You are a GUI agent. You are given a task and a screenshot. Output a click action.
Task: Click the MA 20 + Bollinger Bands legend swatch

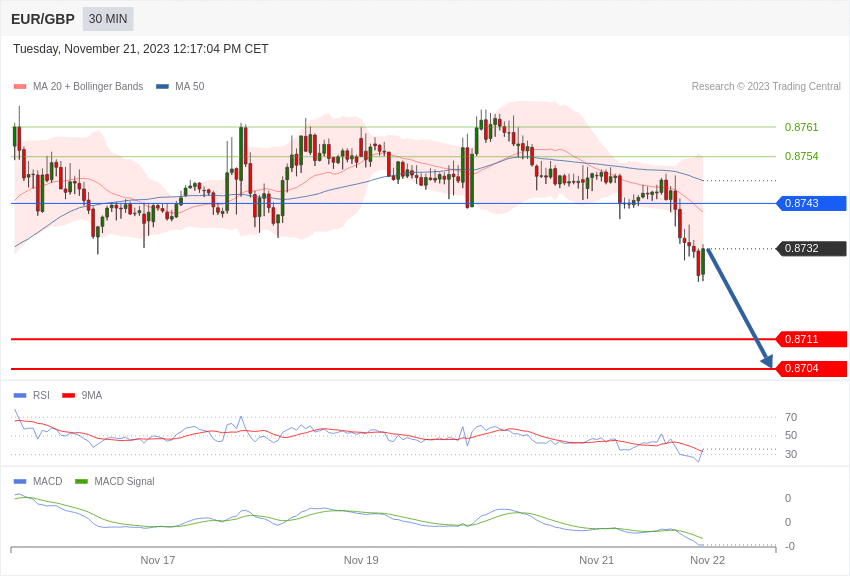pos(20,87)
